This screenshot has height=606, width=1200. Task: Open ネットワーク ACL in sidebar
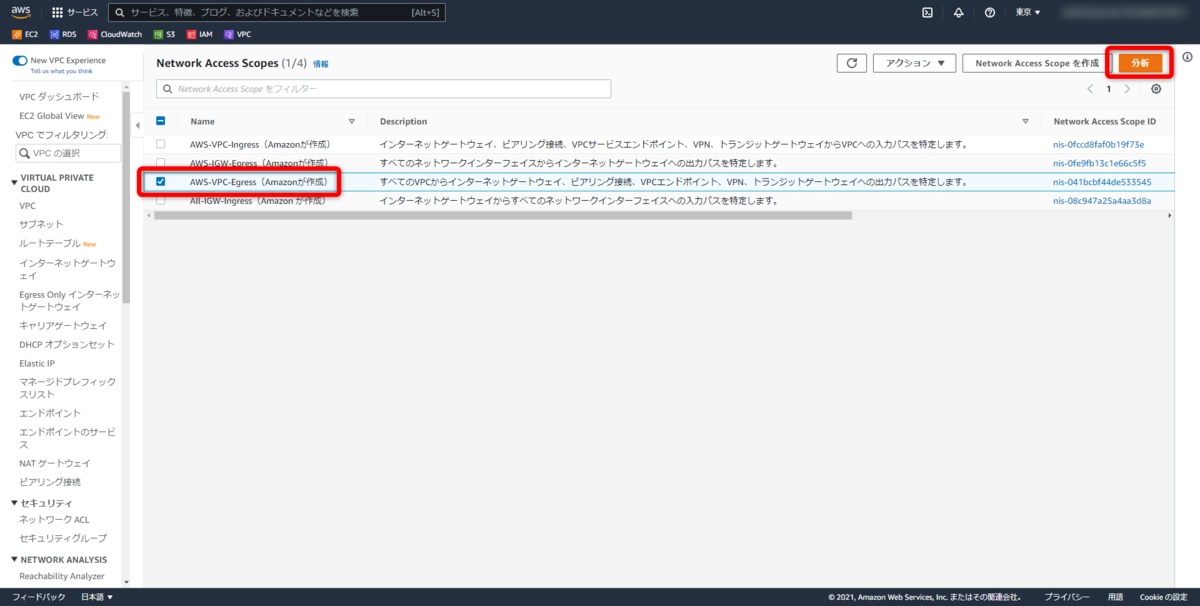[54, 519]
